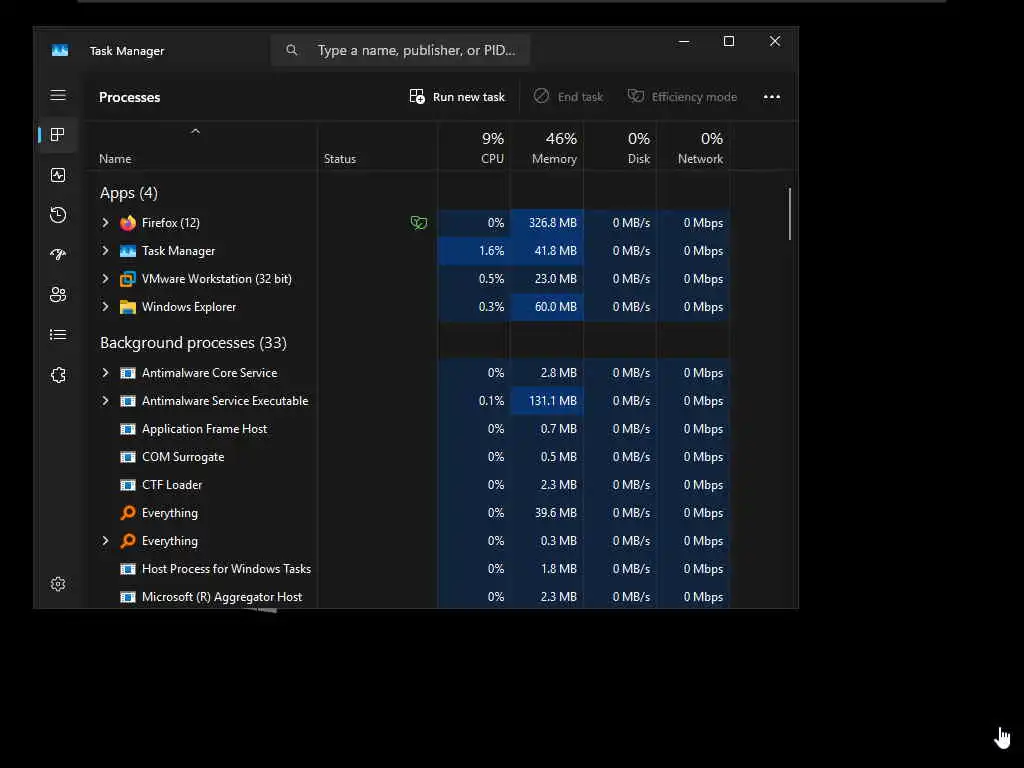Select the Processes sidebar icon
Viewport: 1024px width, 768px height.
pyautogui.click(x=58, y=135)
